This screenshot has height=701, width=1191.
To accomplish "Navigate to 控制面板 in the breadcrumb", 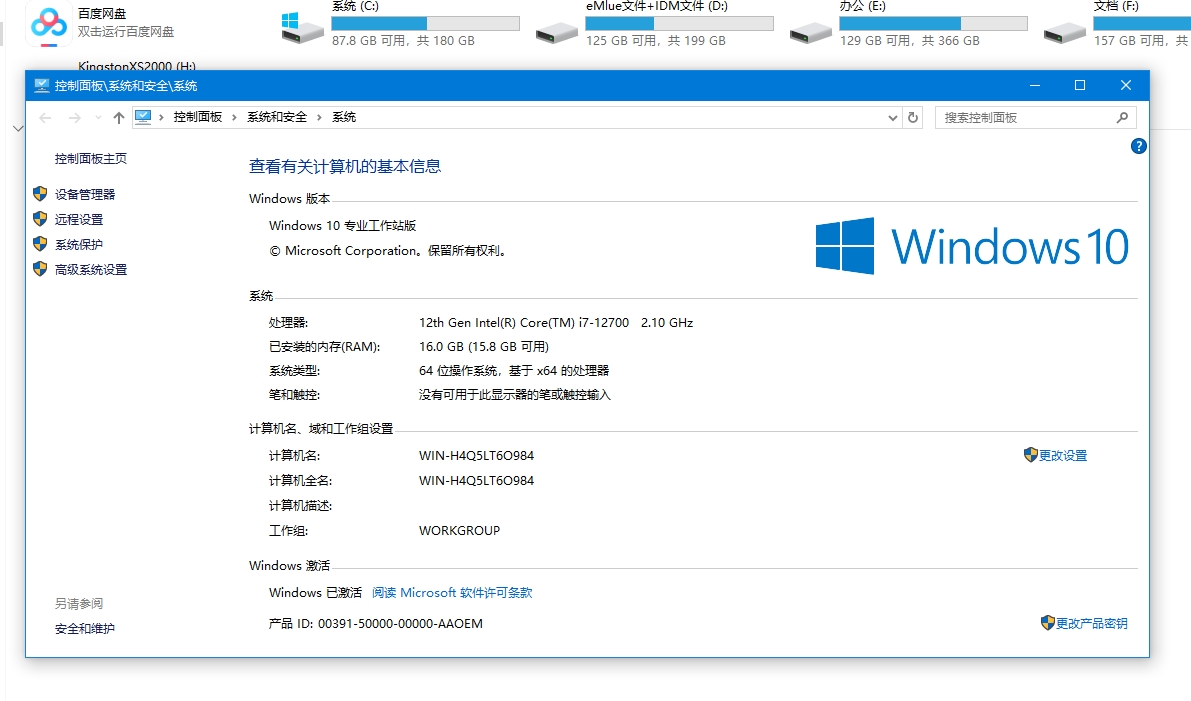I will pyautogui.click(x=197, y=117).
